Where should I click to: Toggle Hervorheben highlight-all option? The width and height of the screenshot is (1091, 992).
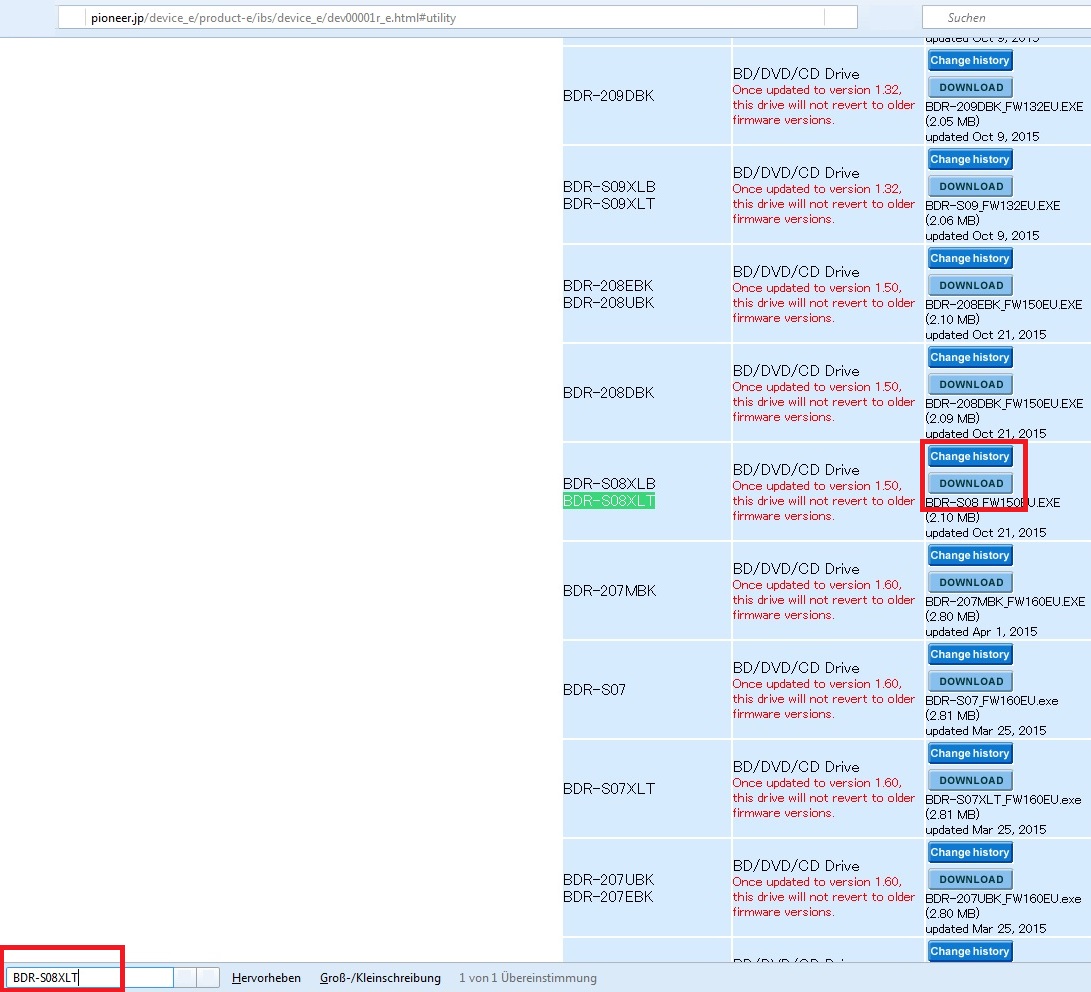266,977
